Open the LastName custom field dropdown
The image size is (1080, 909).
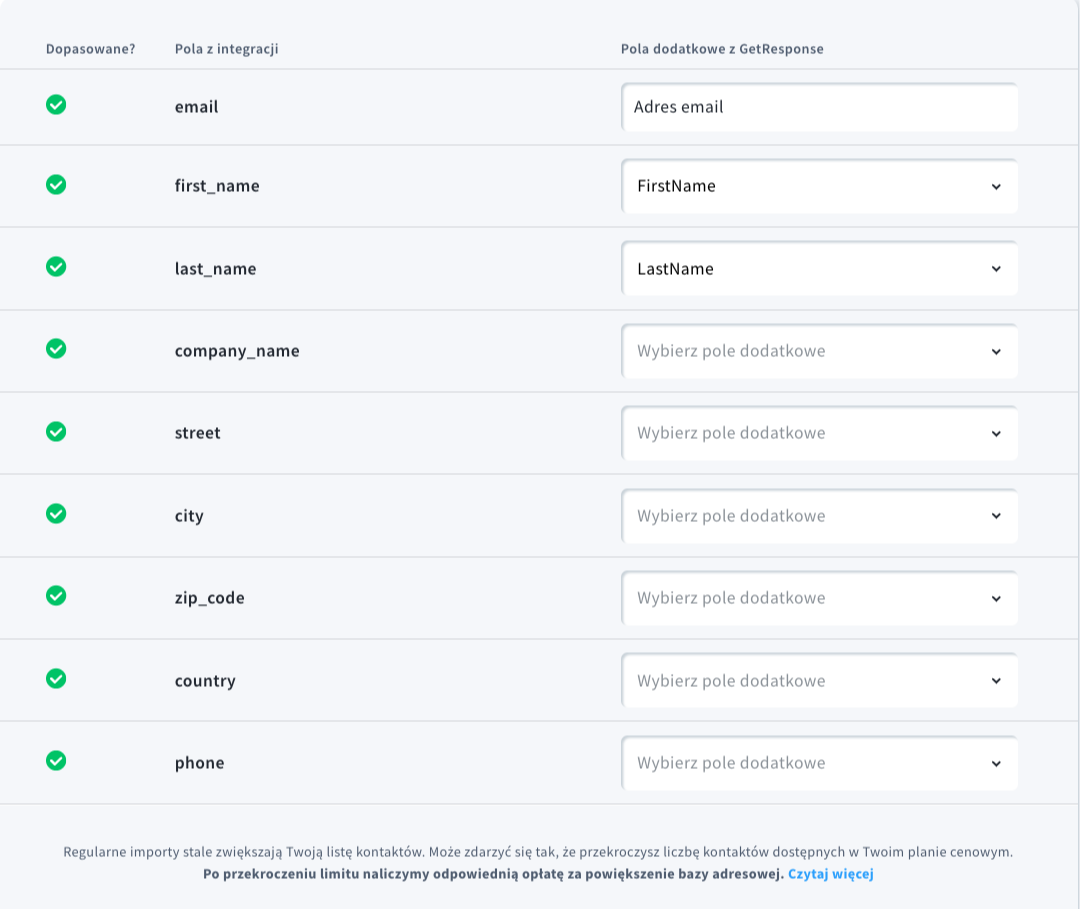(x=819, y=269)
